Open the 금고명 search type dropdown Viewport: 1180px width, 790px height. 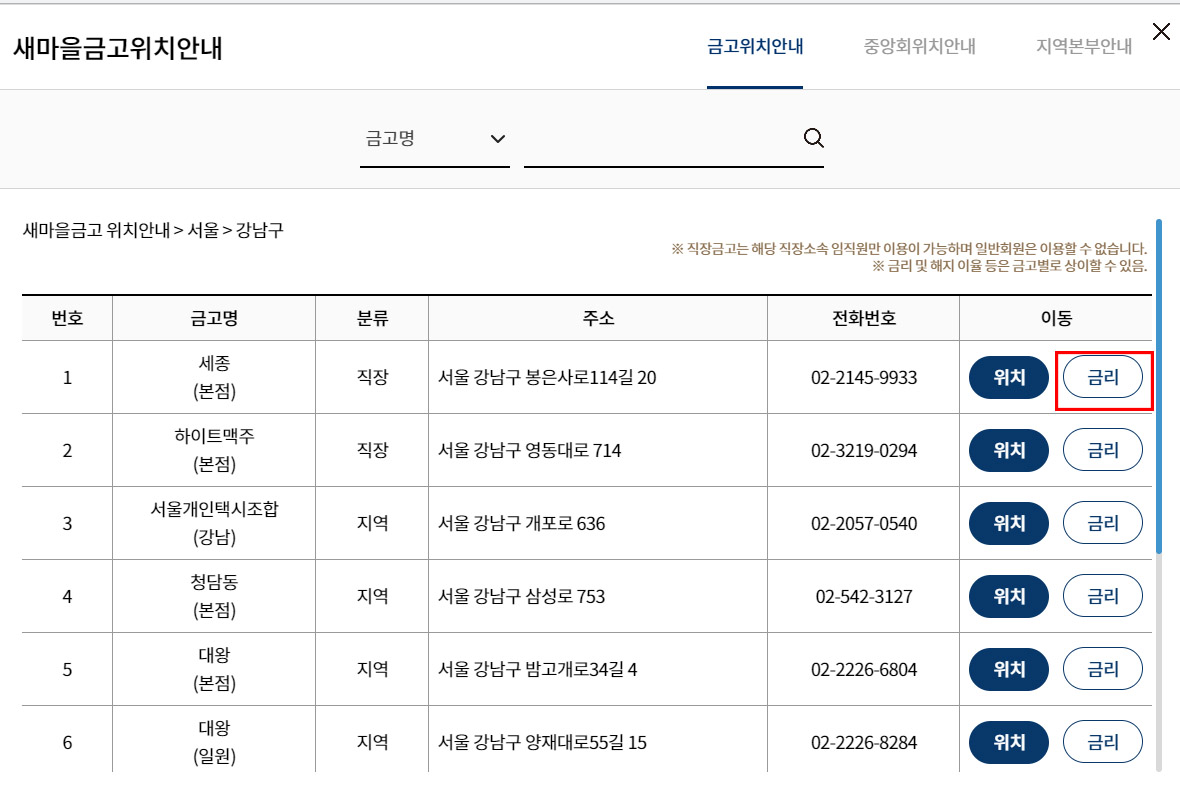pos(435,139)
